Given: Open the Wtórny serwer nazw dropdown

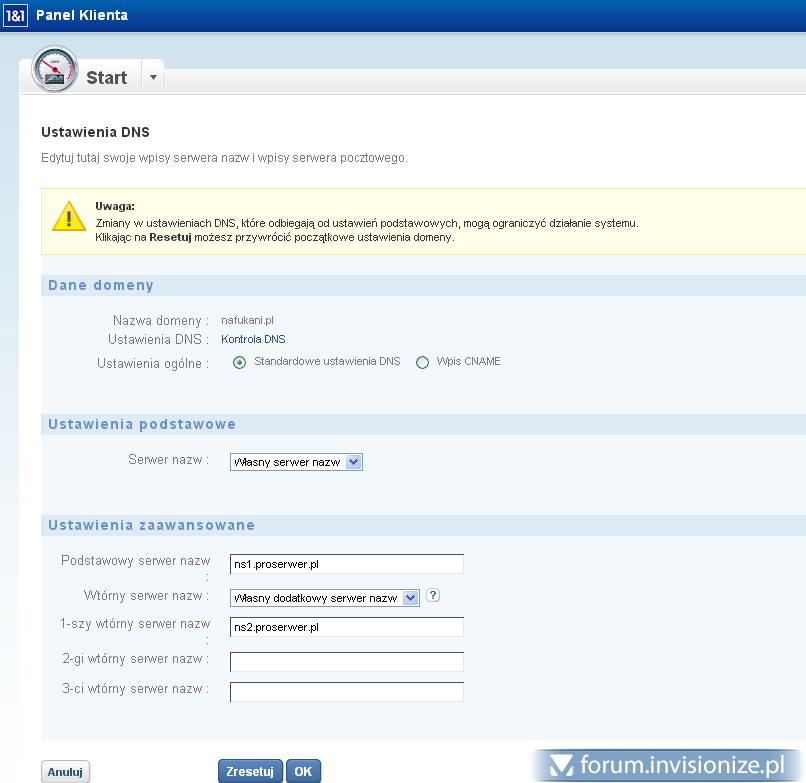Looking at the screenshot, I should tap(324, 598).
